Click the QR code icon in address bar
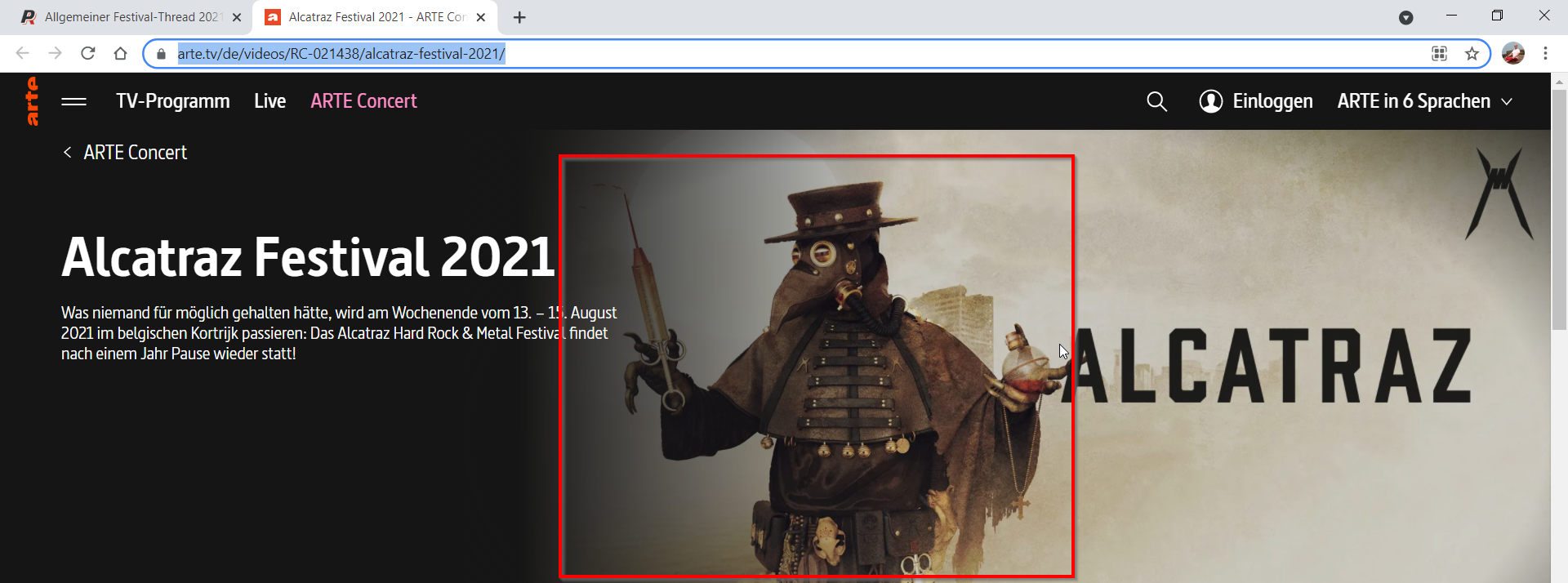This screenshot has height=583, width=1568. pos(1439,54)
